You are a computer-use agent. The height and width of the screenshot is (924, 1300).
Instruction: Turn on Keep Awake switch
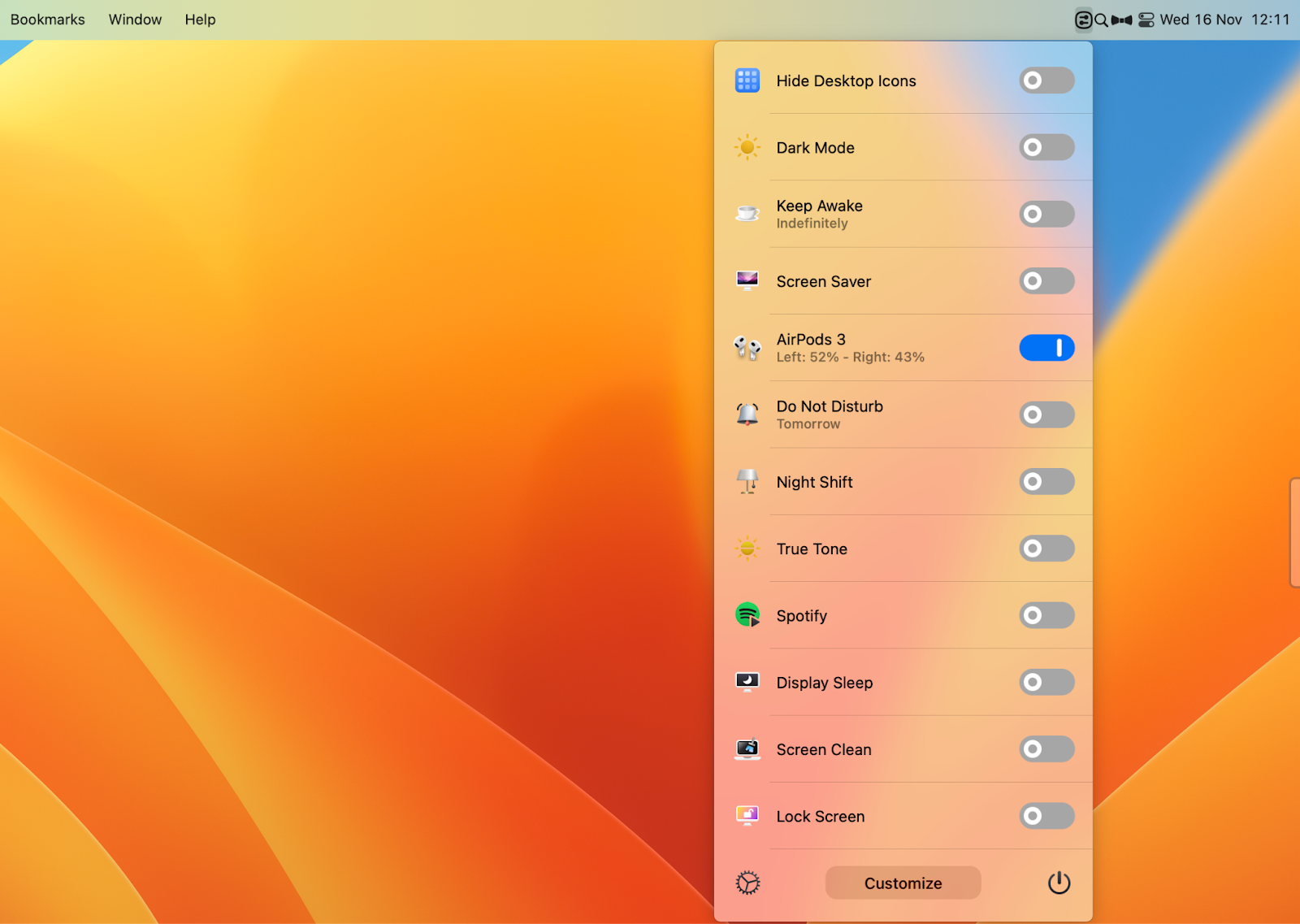pos(1046,214)
